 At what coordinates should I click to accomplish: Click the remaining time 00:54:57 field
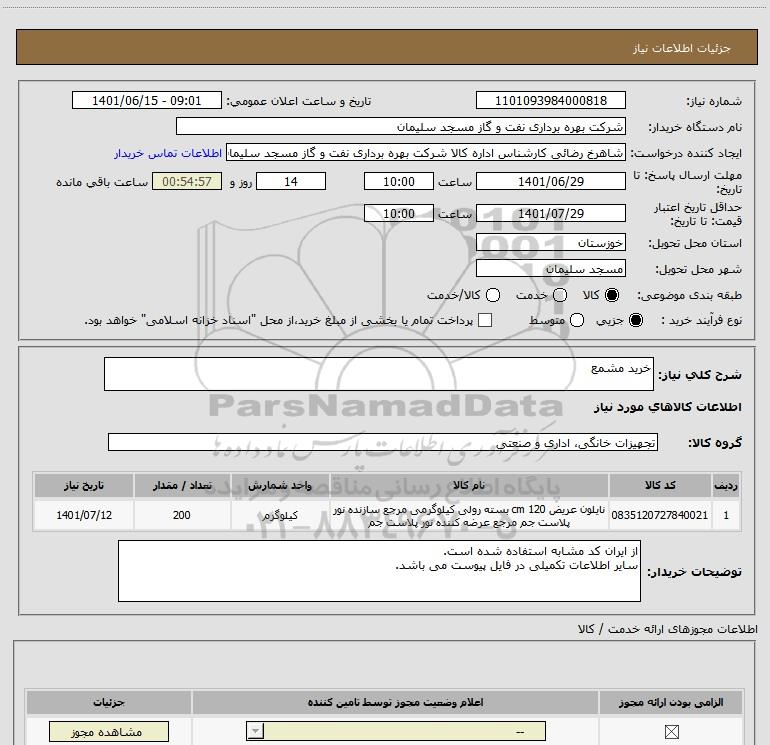click(187, 182)
